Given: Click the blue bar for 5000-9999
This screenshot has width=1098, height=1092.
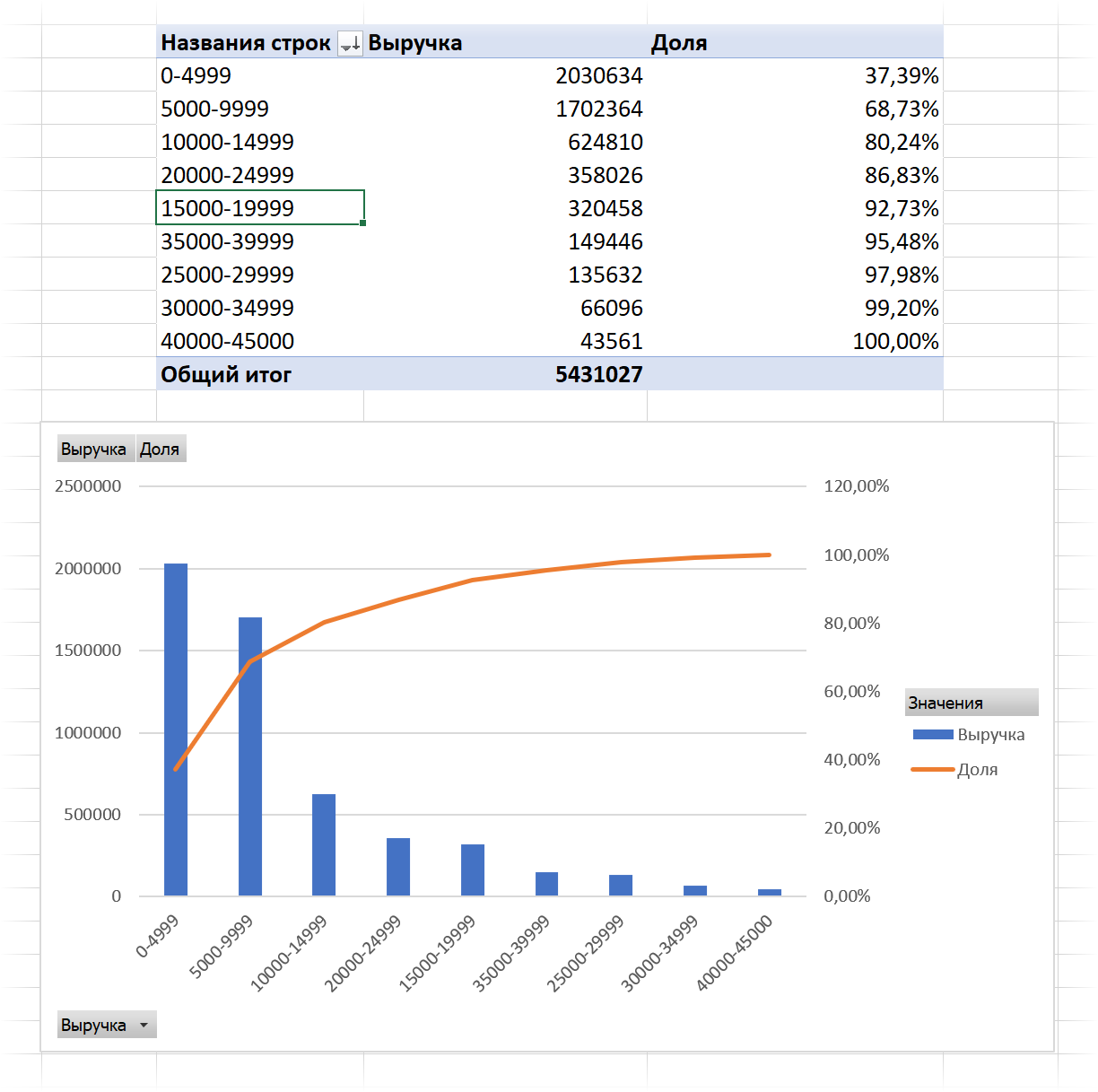Looking at the screenshot, I should click(x=250, y=756).
